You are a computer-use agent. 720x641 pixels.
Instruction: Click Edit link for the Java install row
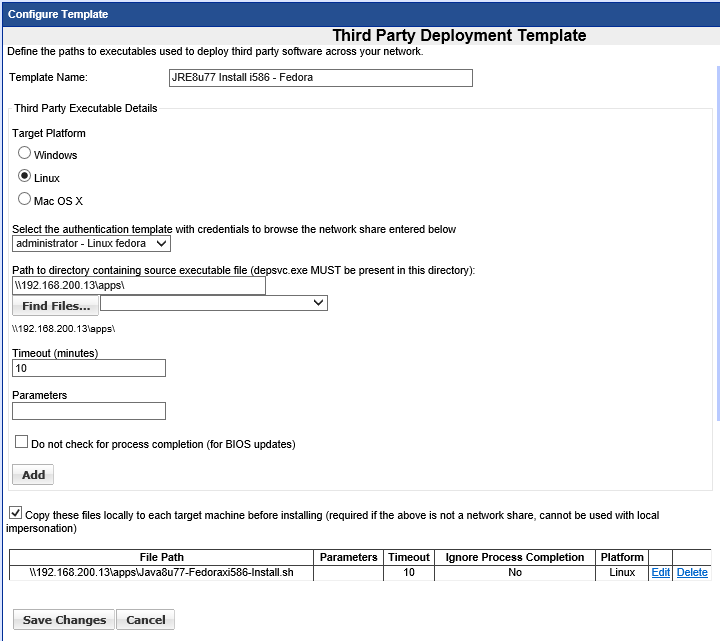[x=660, y=573]
